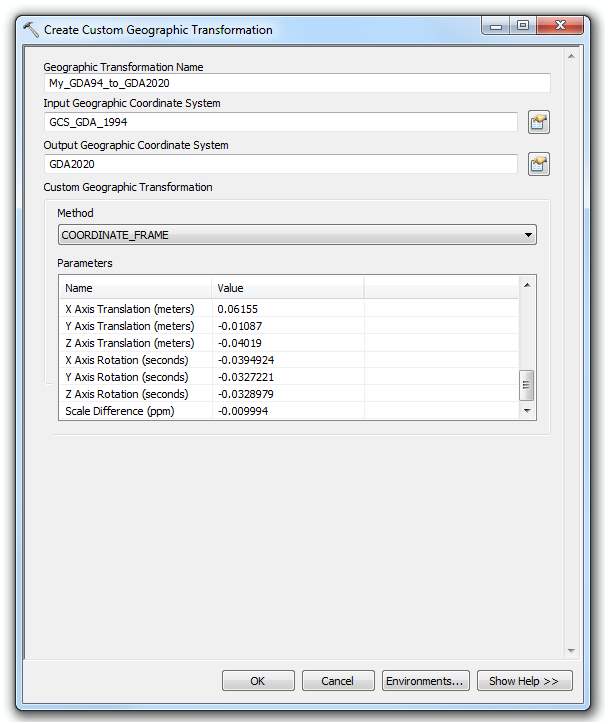
Task: Click the hammer tool icon in title bar
Action: (x=31, y=30)
